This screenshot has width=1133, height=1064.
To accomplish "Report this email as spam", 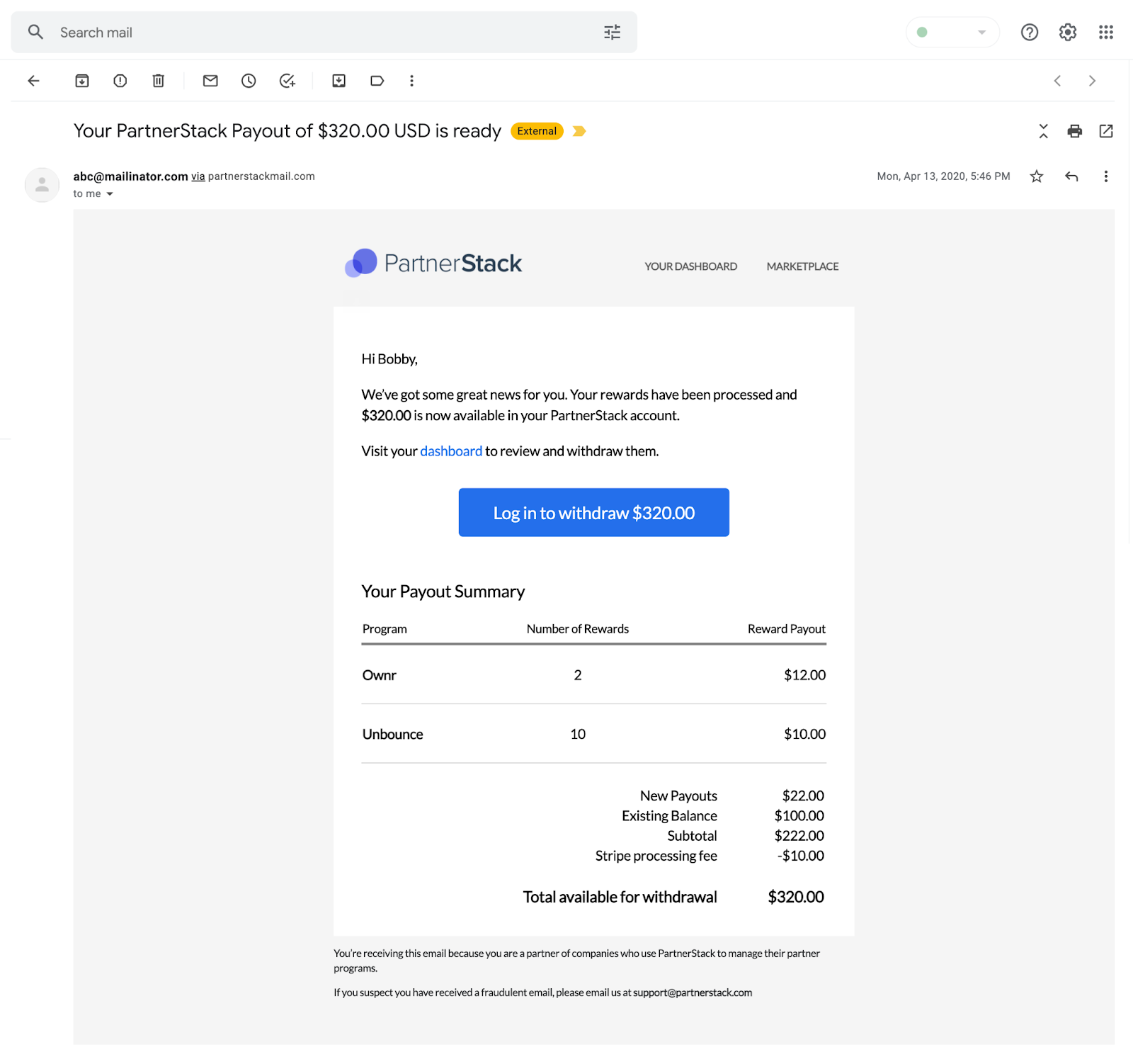I will pyautogui.click(x=120, y=81).
